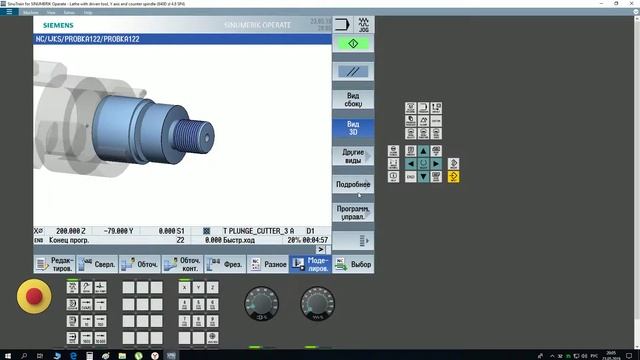Select the JOG mode indicator at top right
The height and width of the screenshot is (360, 640).
click(363, 24)
